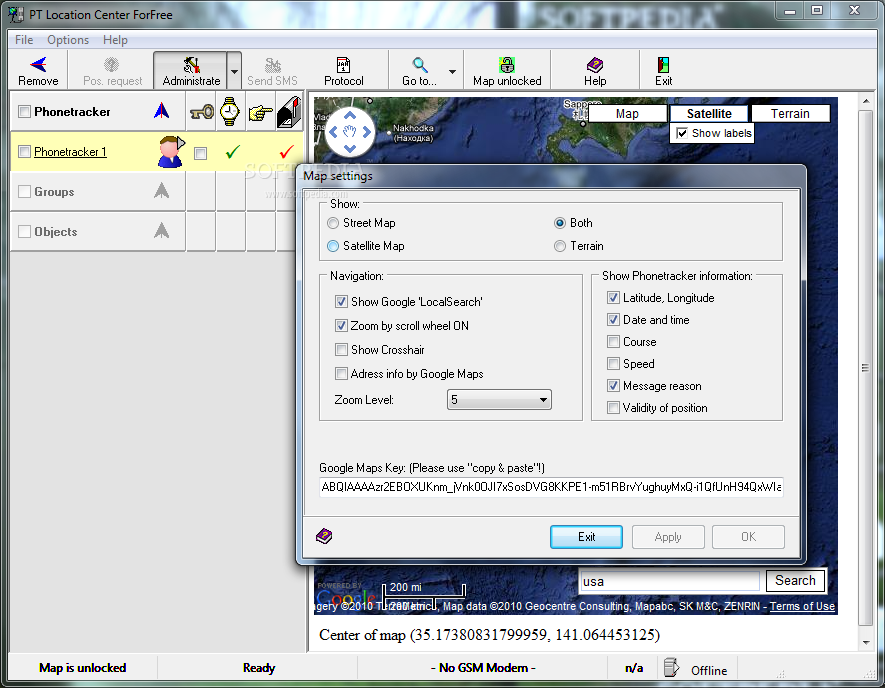The image size is (885, 688).
Task: Open the File menu
Action: tap(24, 40)
